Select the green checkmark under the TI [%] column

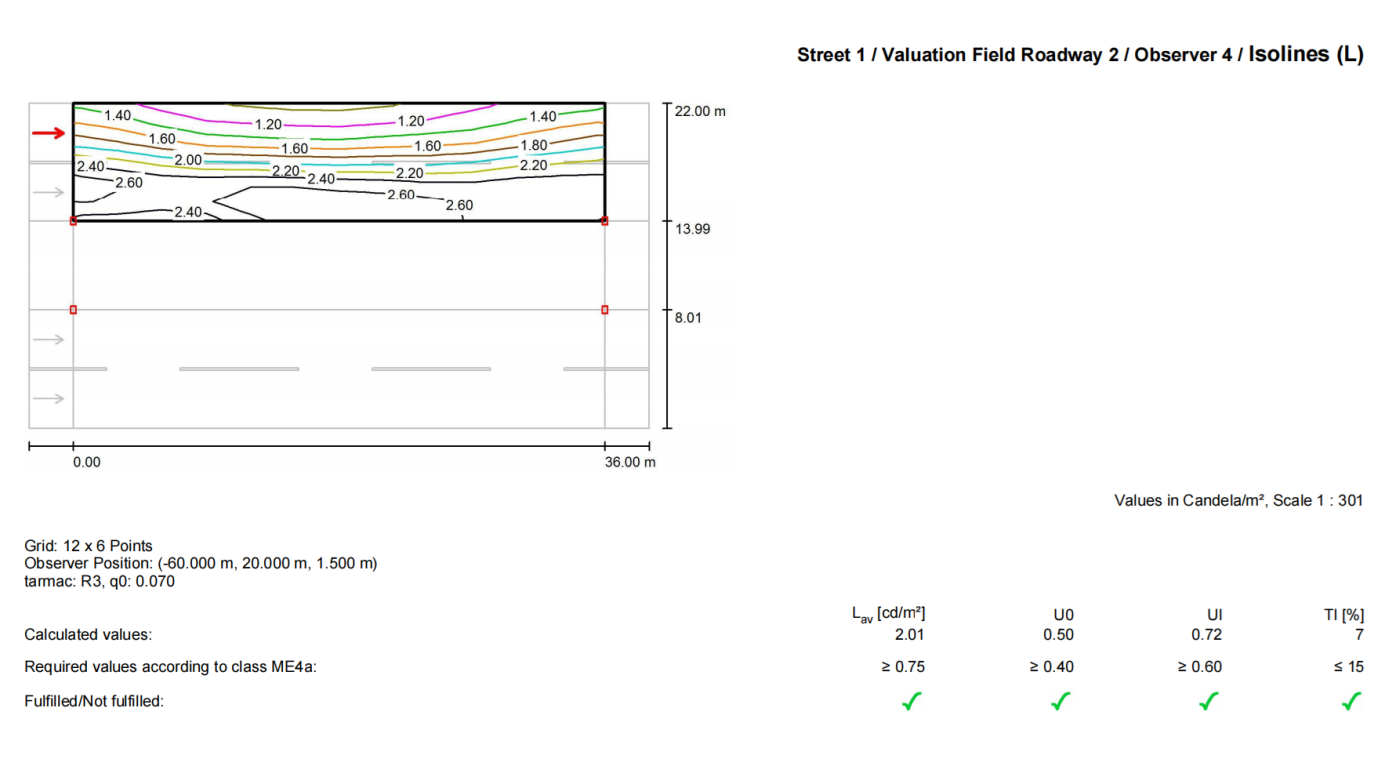click(x=1351, y=702)
